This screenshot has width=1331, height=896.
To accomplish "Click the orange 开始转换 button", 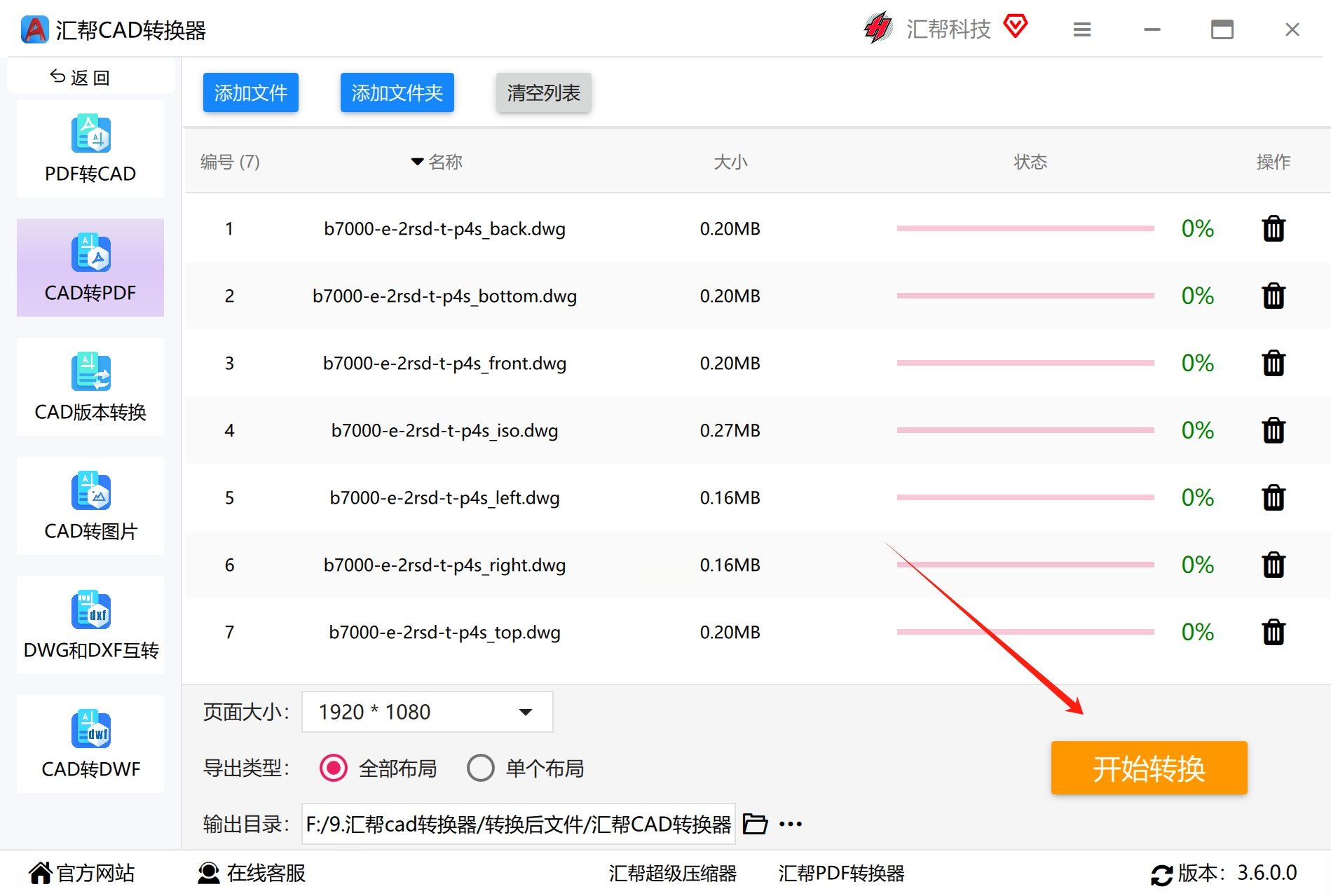I will point(1149,768).
